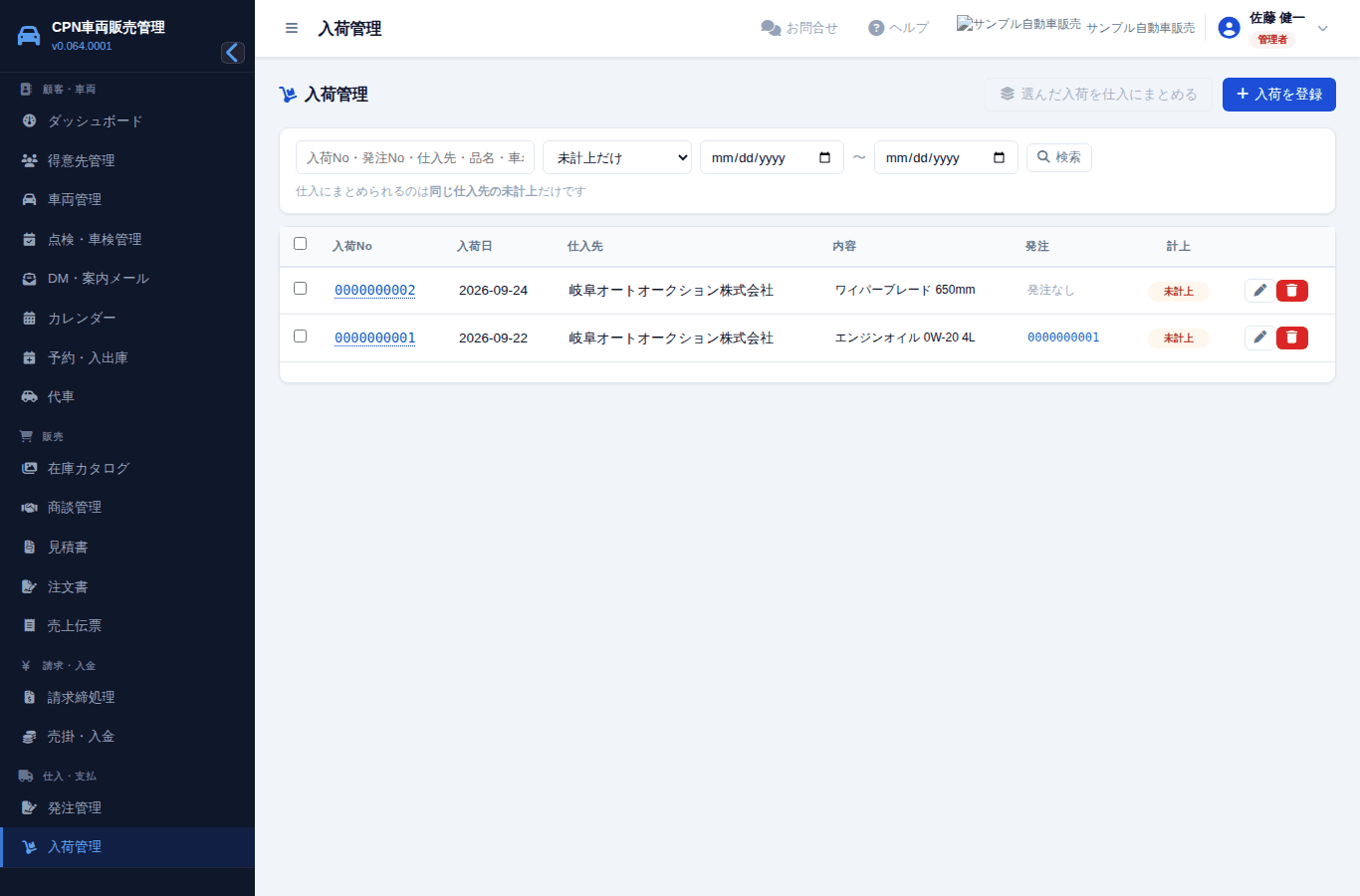
Task: Click the CPN car logo icon
Action: 29,36
